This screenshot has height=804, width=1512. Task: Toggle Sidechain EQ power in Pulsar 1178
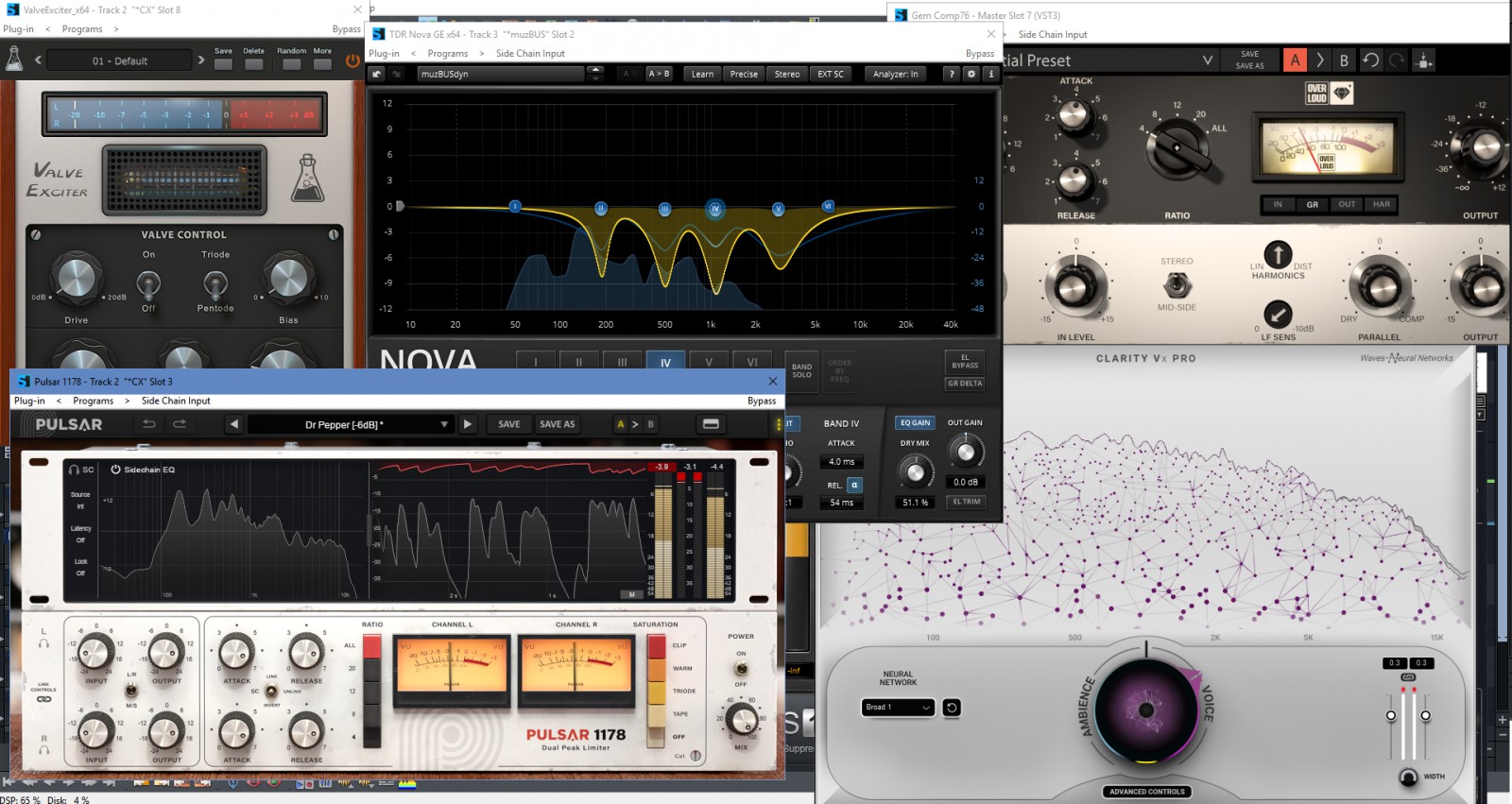[x=116, y=470]
